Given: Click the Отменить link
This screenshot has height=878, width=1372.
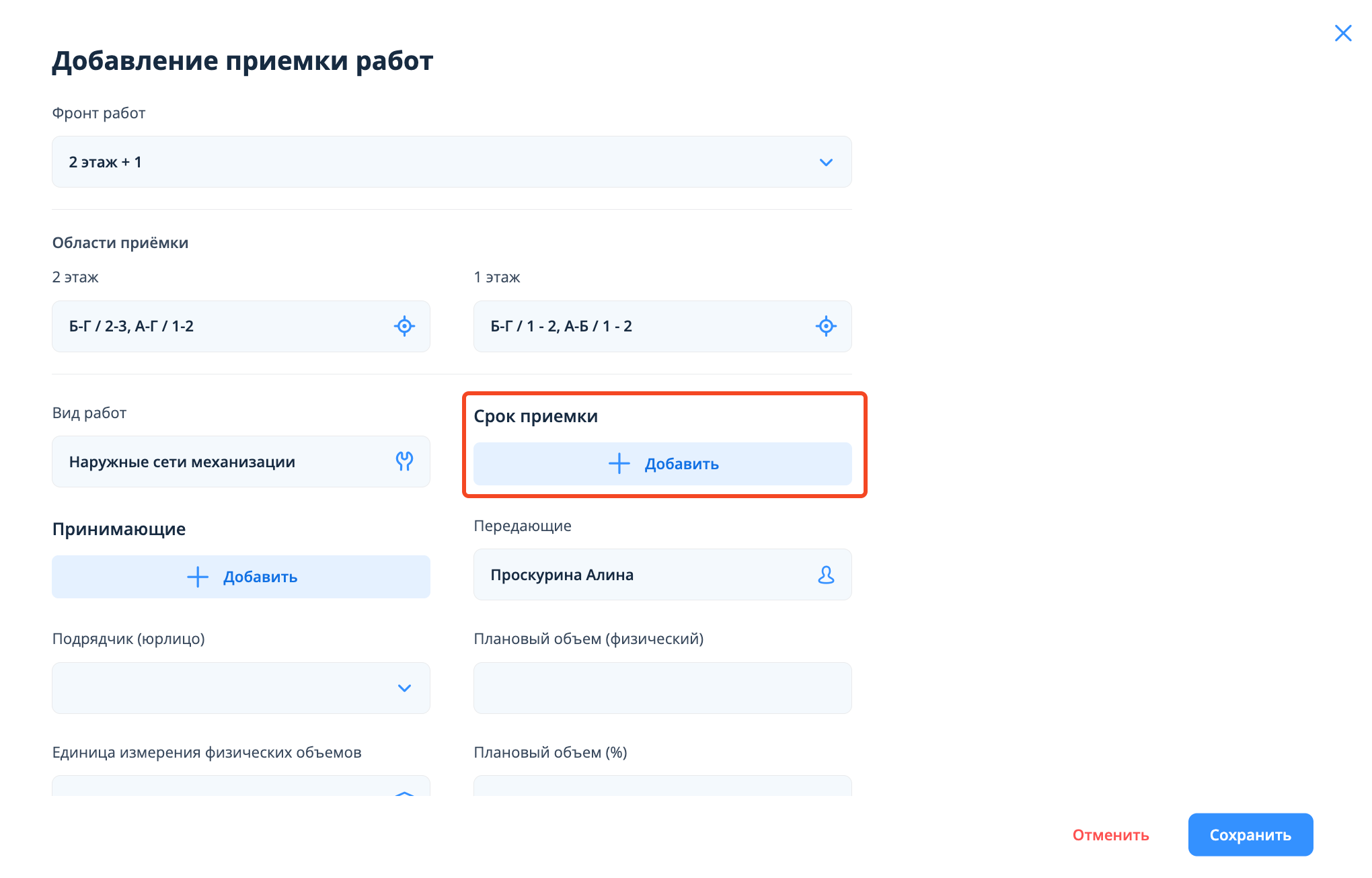Looking at the screenshot, I should point(1110,835).
